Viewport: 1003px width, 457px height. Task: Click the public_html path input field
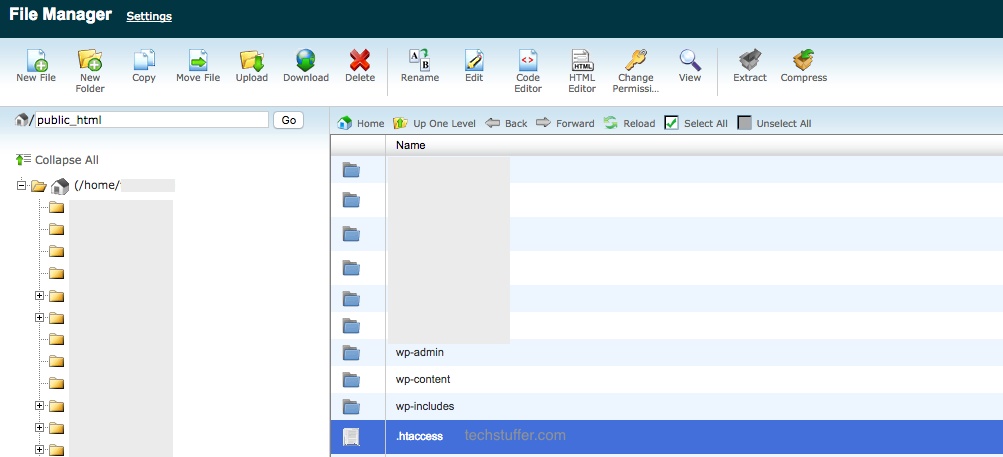152,120
